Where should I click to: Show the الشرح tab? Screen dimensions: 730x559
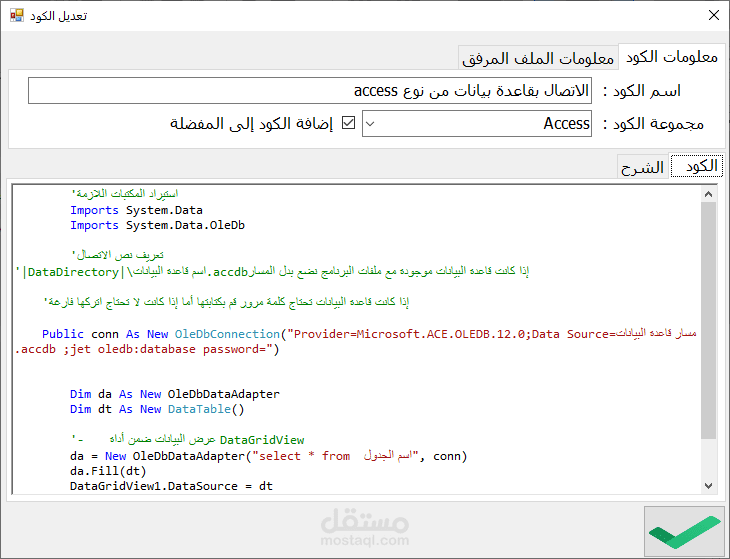pyautogui.click(x=641, y=167)
